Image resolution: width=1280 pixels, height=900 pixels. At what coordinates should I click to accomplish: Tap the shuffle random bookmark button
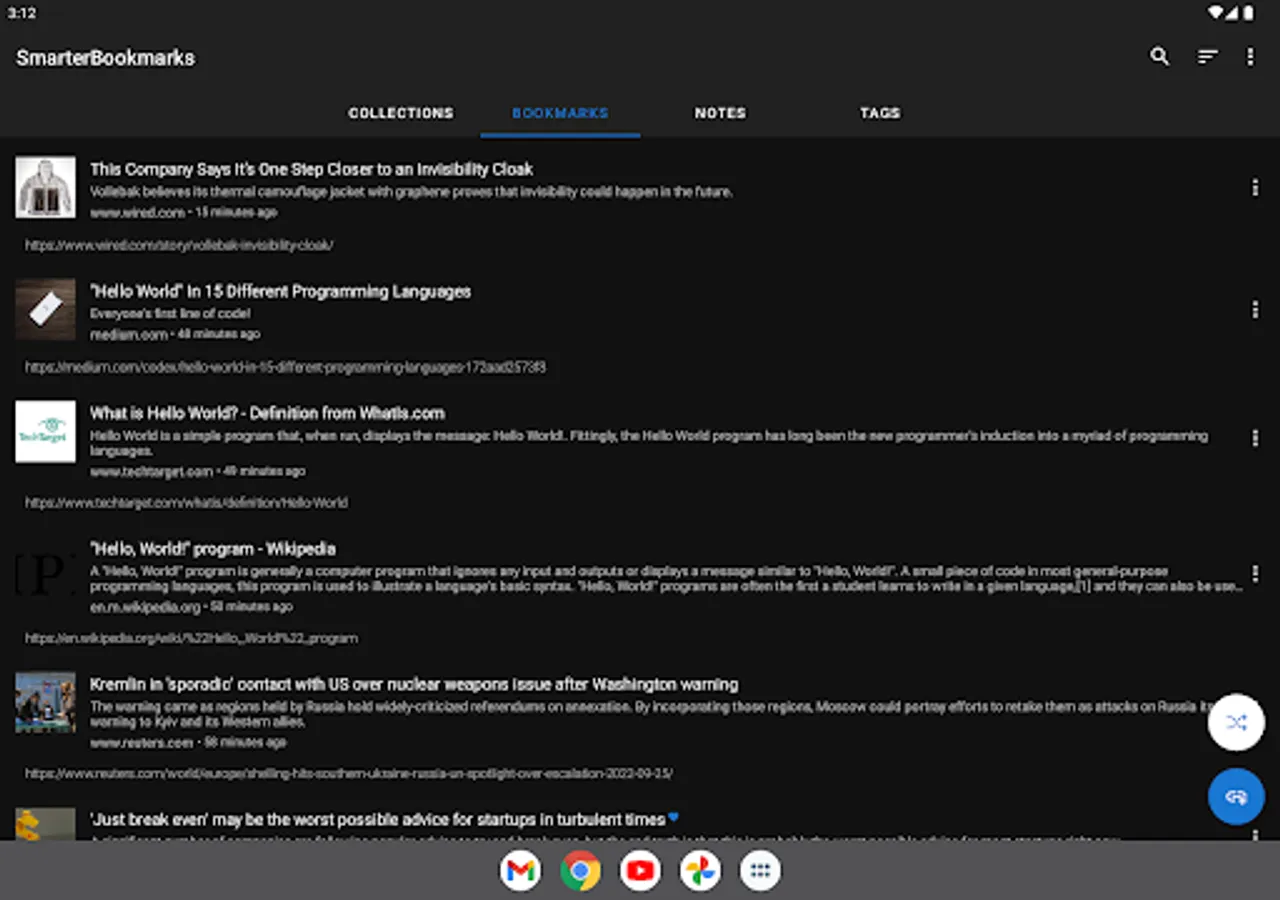pyautogui.click(x=1236, y=722)
